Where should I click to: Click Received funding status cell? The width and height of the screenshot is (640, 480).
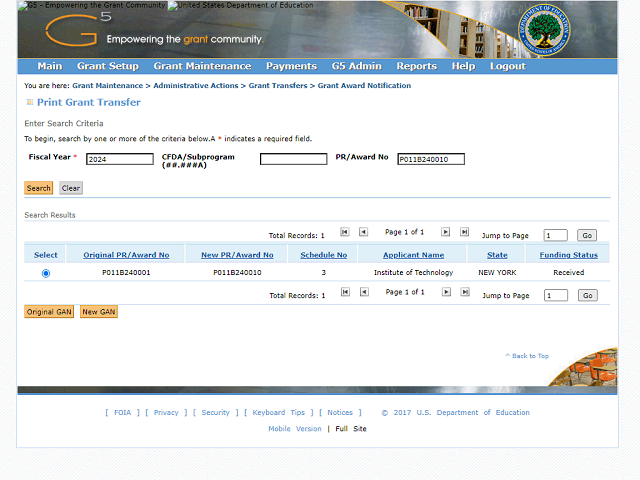coord(569,273)
